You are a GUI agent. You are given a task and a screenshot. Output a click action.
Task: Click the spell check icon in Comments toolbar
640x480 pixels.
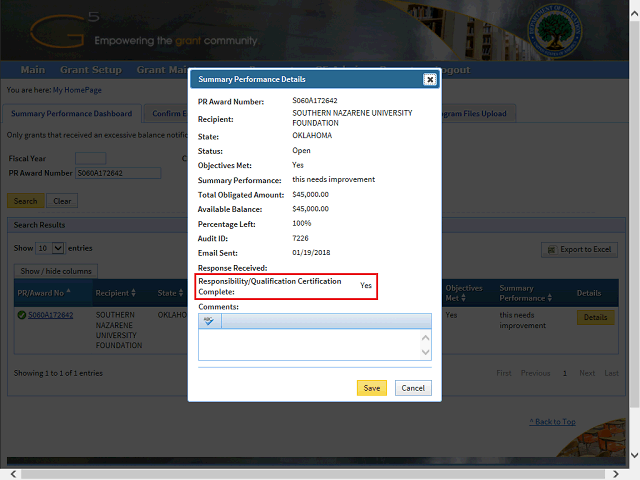pyautogui.click(x=209, y=321)
